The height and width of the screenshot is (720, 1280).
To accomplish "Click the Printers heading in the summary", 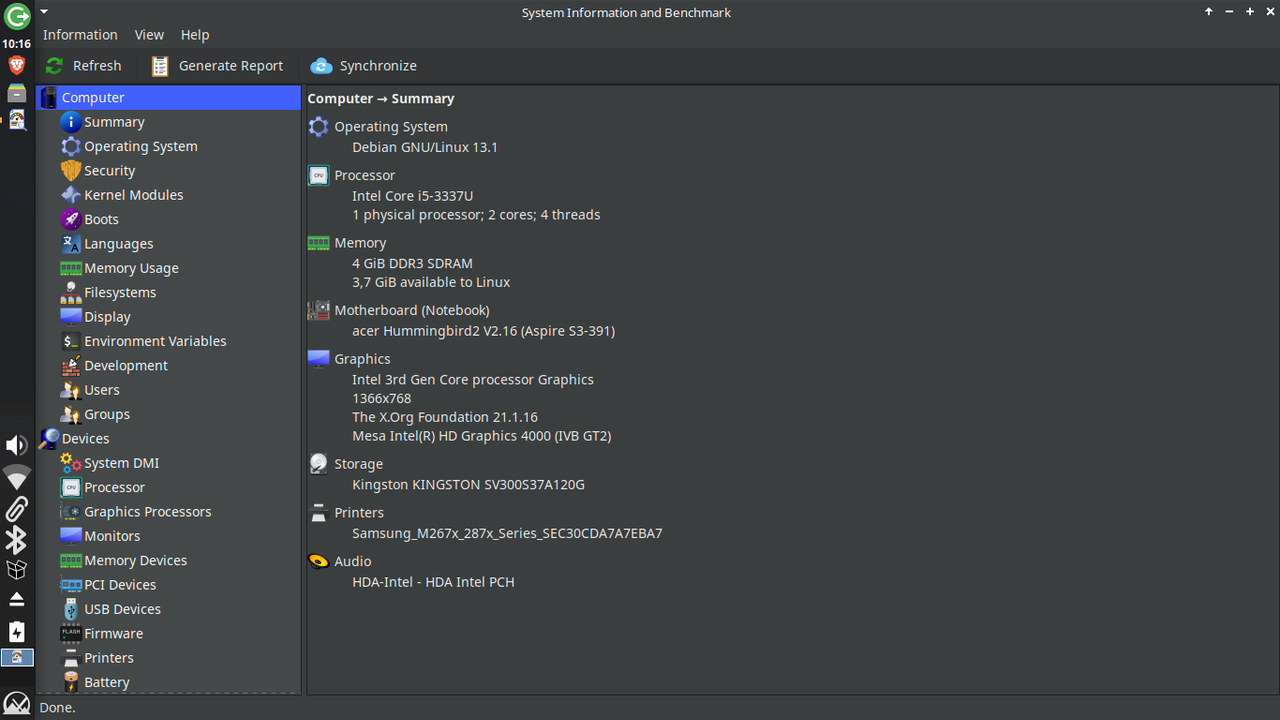I will click(x=359, y=513).
